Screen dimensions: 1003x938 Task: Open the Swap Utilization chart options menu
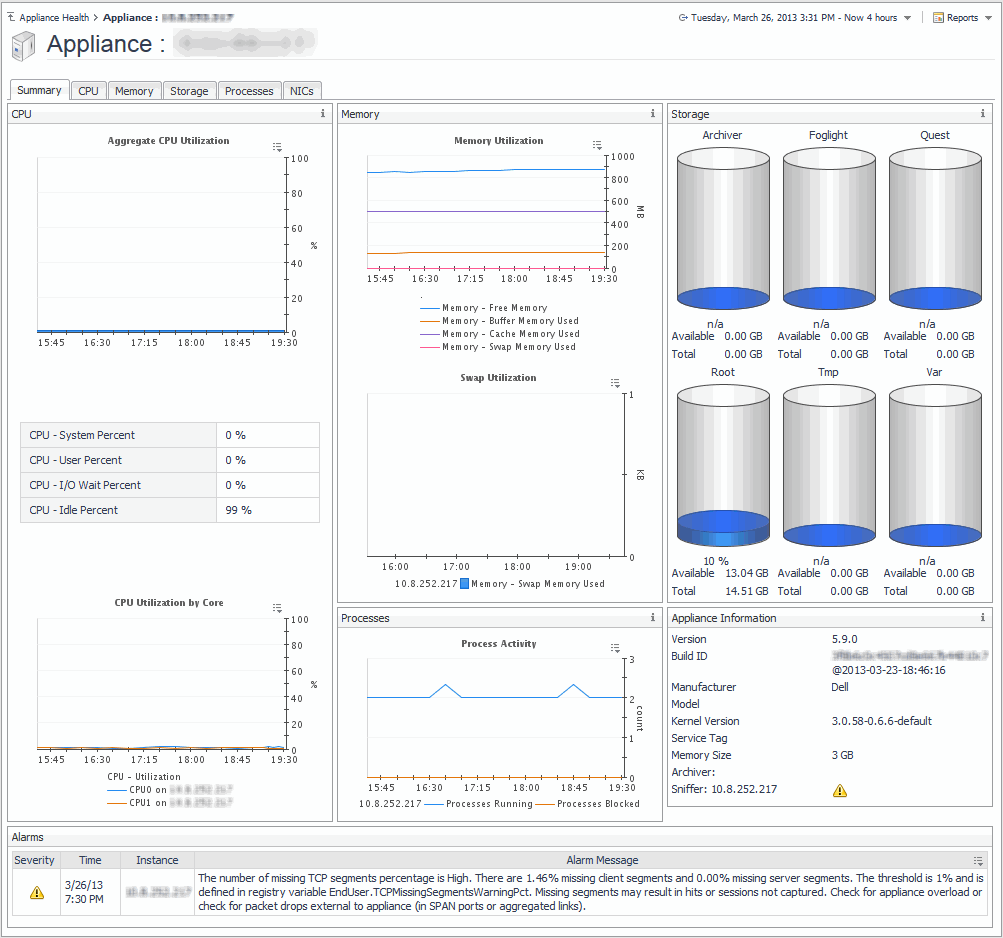615,383
